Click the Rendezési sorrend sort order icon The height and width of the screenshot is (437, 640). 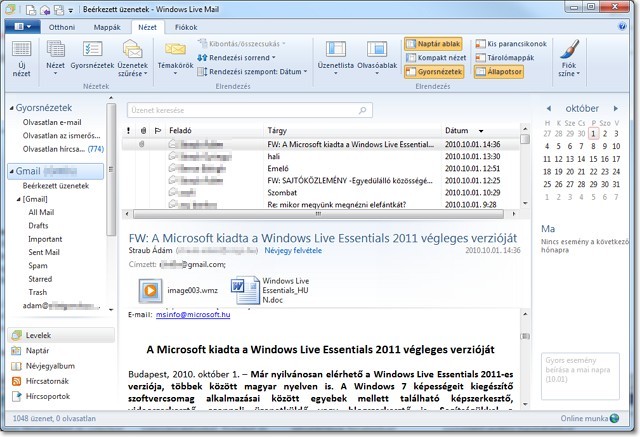202,58
